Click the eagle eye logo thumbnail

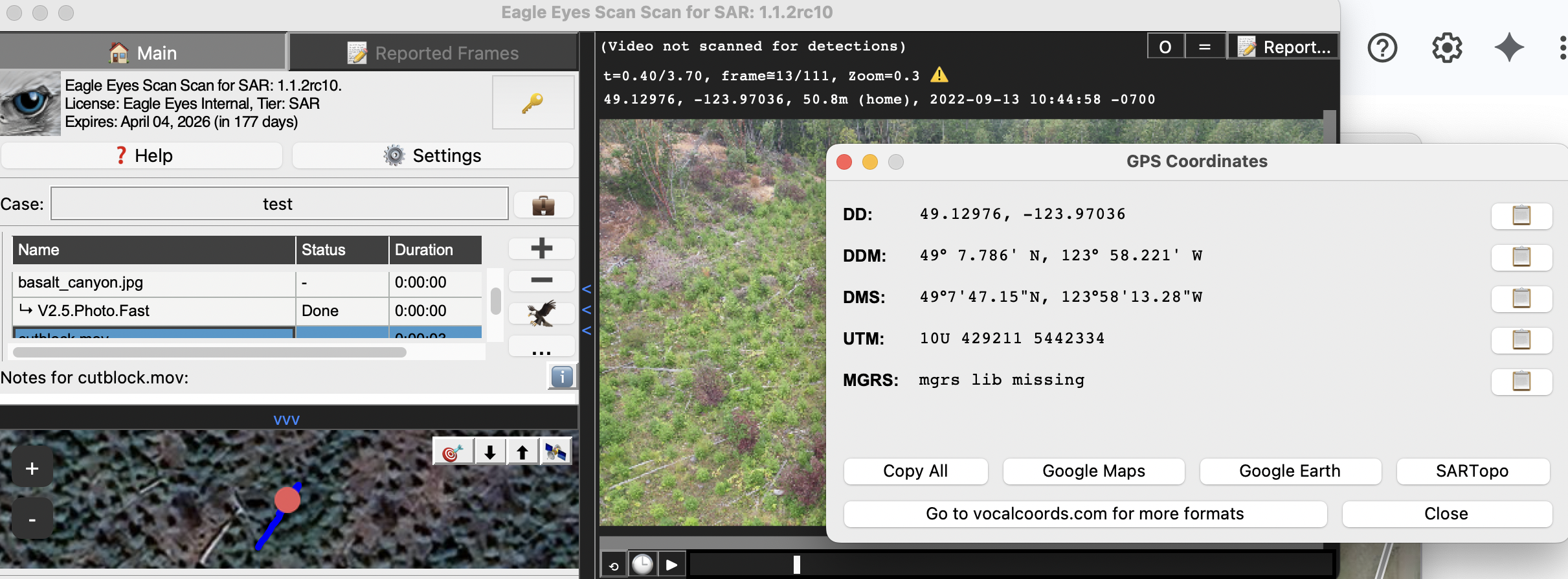tap(30, 103)
